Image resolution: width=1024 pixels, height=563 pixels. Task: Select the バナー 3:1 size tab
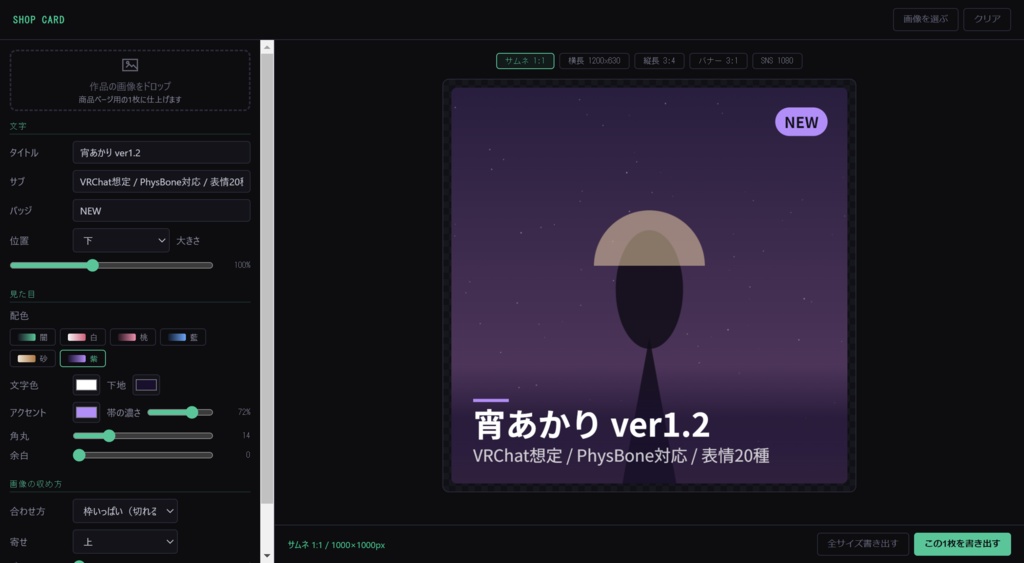(718, 61)
